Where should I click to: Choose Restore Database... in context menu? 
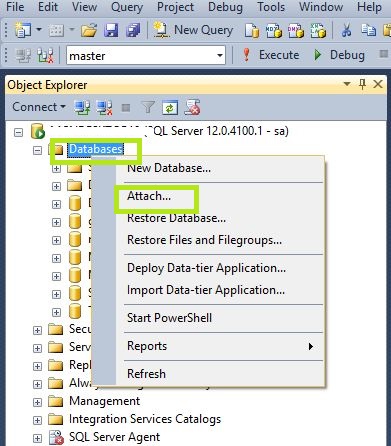[x=176, y=218]
